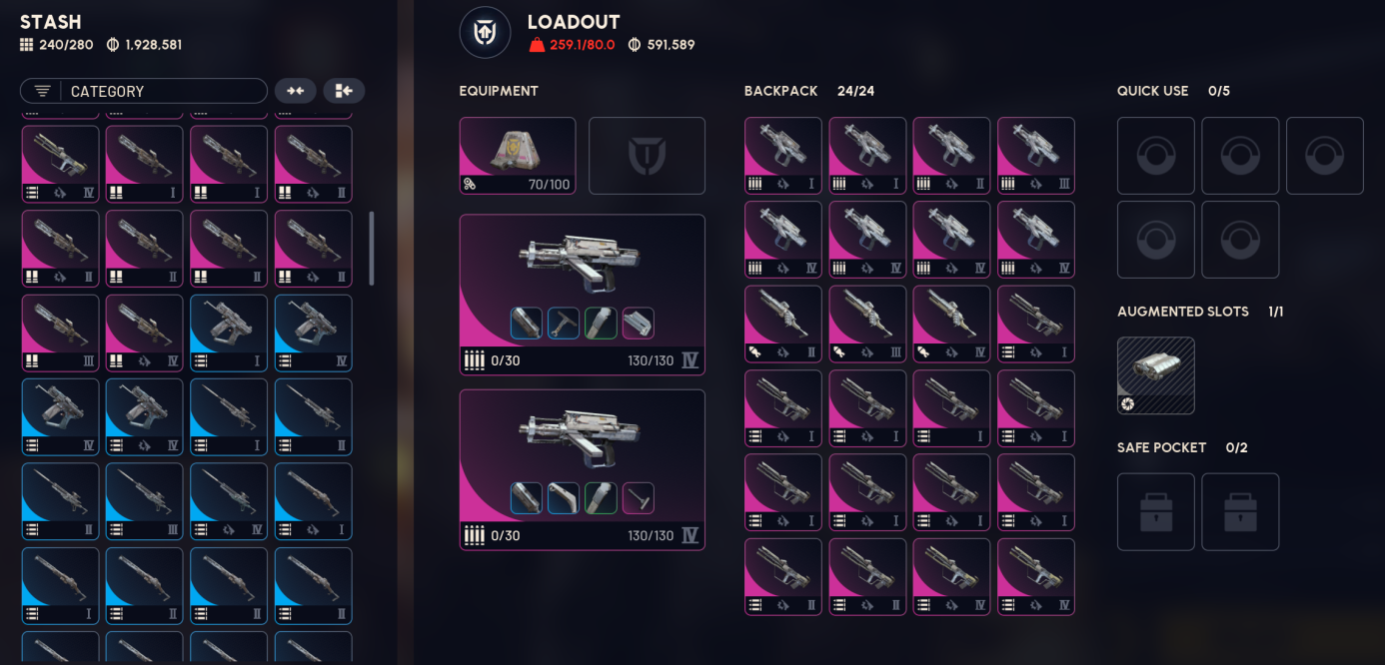Click the merge stacks inward-arrows button
Image resolution: width=1385 pixels, height=665 pixels.
pos(295,91)
